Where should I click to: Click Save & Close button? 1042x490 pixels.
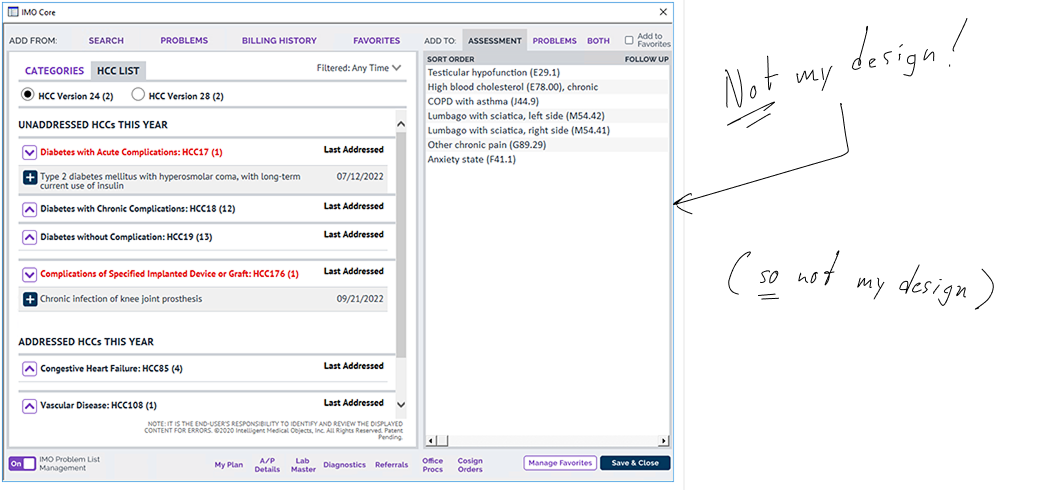[635, 463]
